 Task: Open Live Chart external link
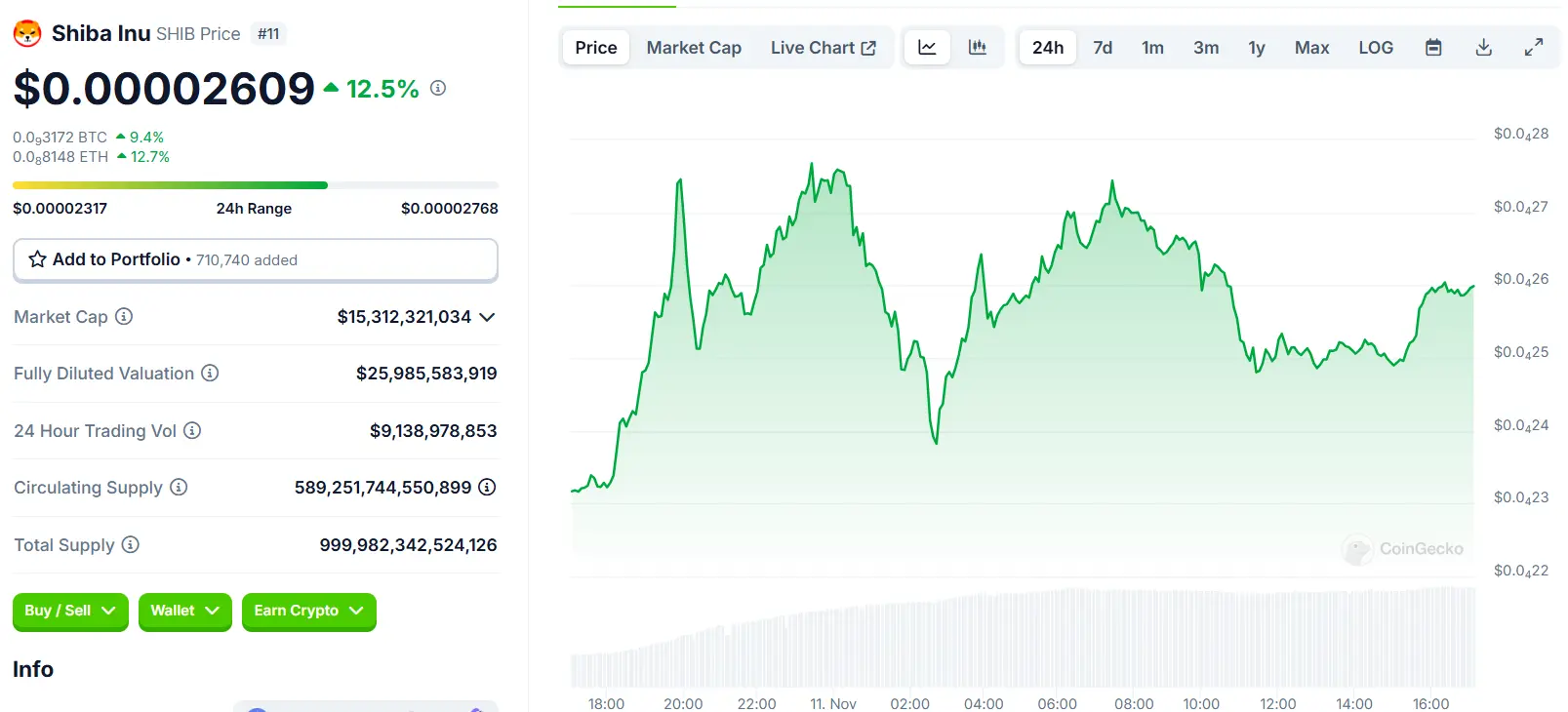823,47
